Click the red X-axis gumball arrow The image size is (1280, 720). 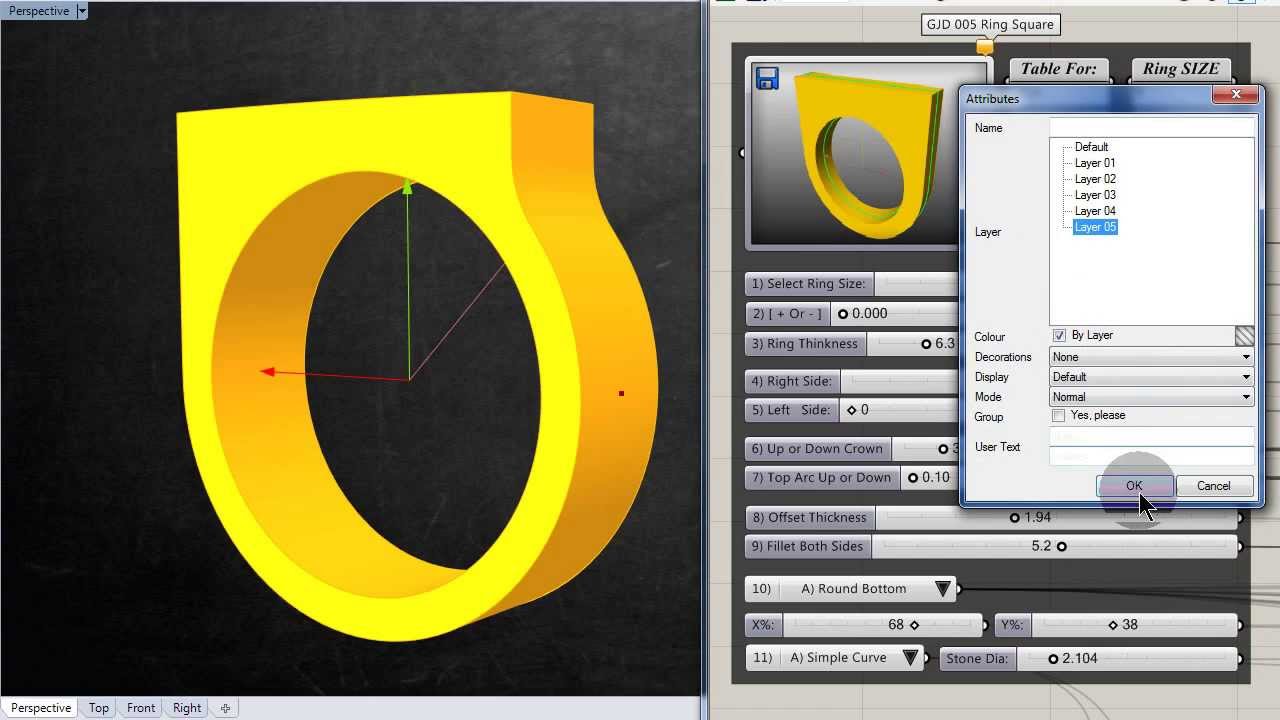pos(267,372)
